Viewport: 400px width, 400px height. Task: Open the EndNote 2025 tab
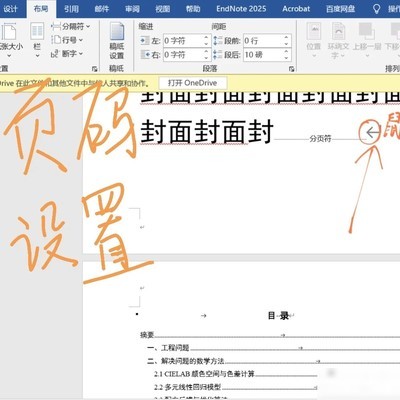tap(241, 9)
